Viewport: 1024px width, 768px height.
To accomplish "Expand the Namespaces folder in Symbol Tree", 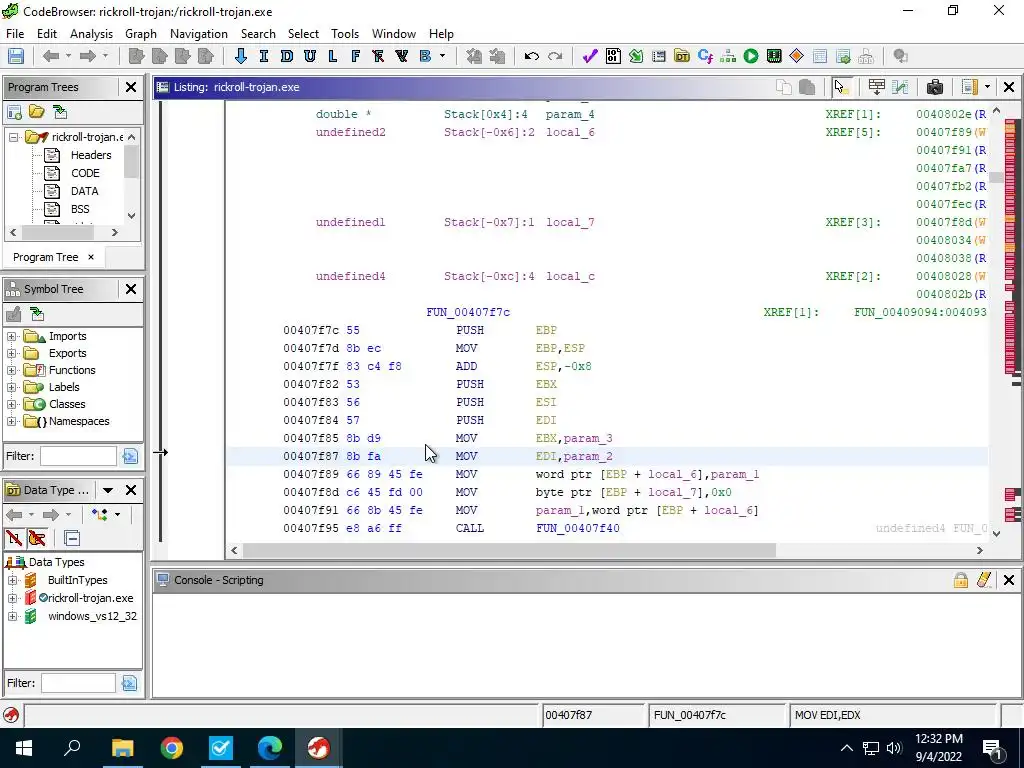I will pyautogui.click(x=12, y=421).
